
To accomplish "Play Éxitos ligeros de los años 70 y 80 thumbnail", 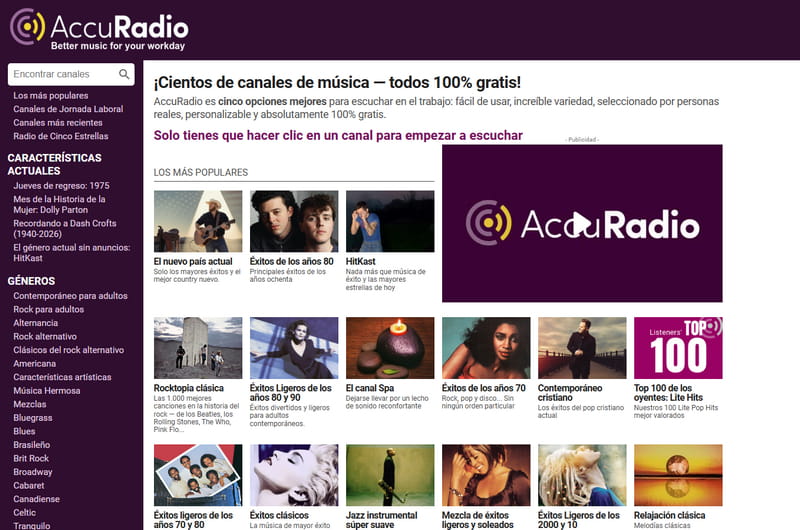I will (198, 475).
